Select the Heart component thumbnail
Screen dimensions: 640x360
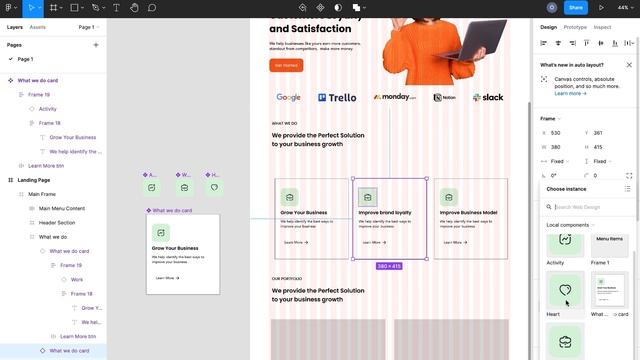(565, 291)
